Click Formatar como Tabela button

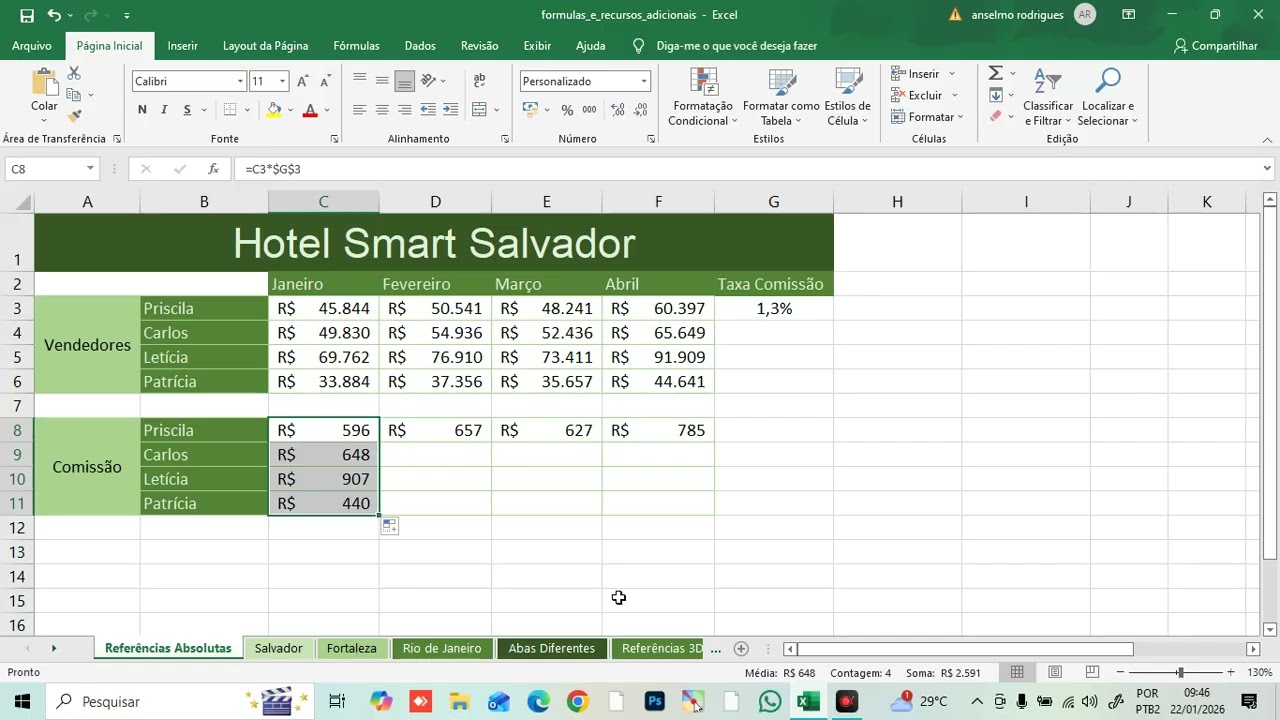[781, 98]
